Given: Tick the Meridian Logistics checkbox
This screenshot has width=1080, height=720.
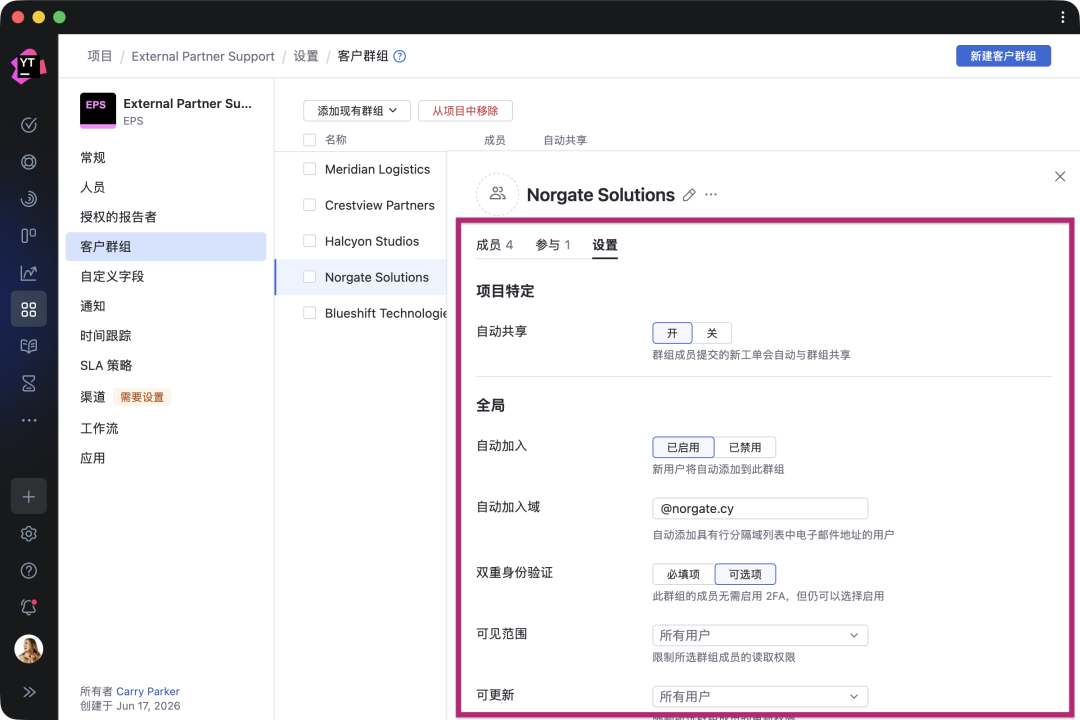Looking at the screenshot, I should tap(310, 169).
